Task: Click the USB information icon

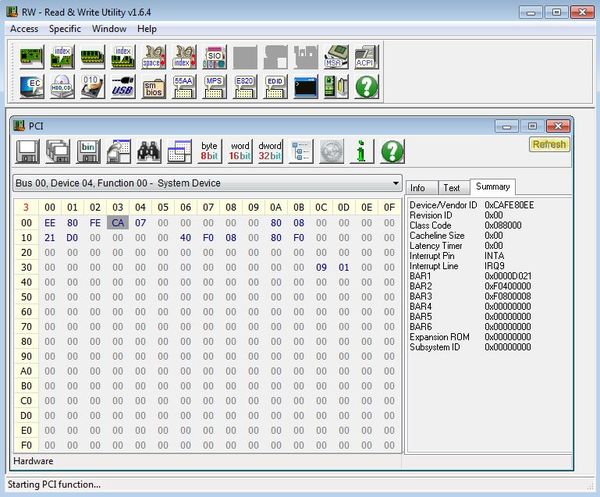Action: point(123,87)
